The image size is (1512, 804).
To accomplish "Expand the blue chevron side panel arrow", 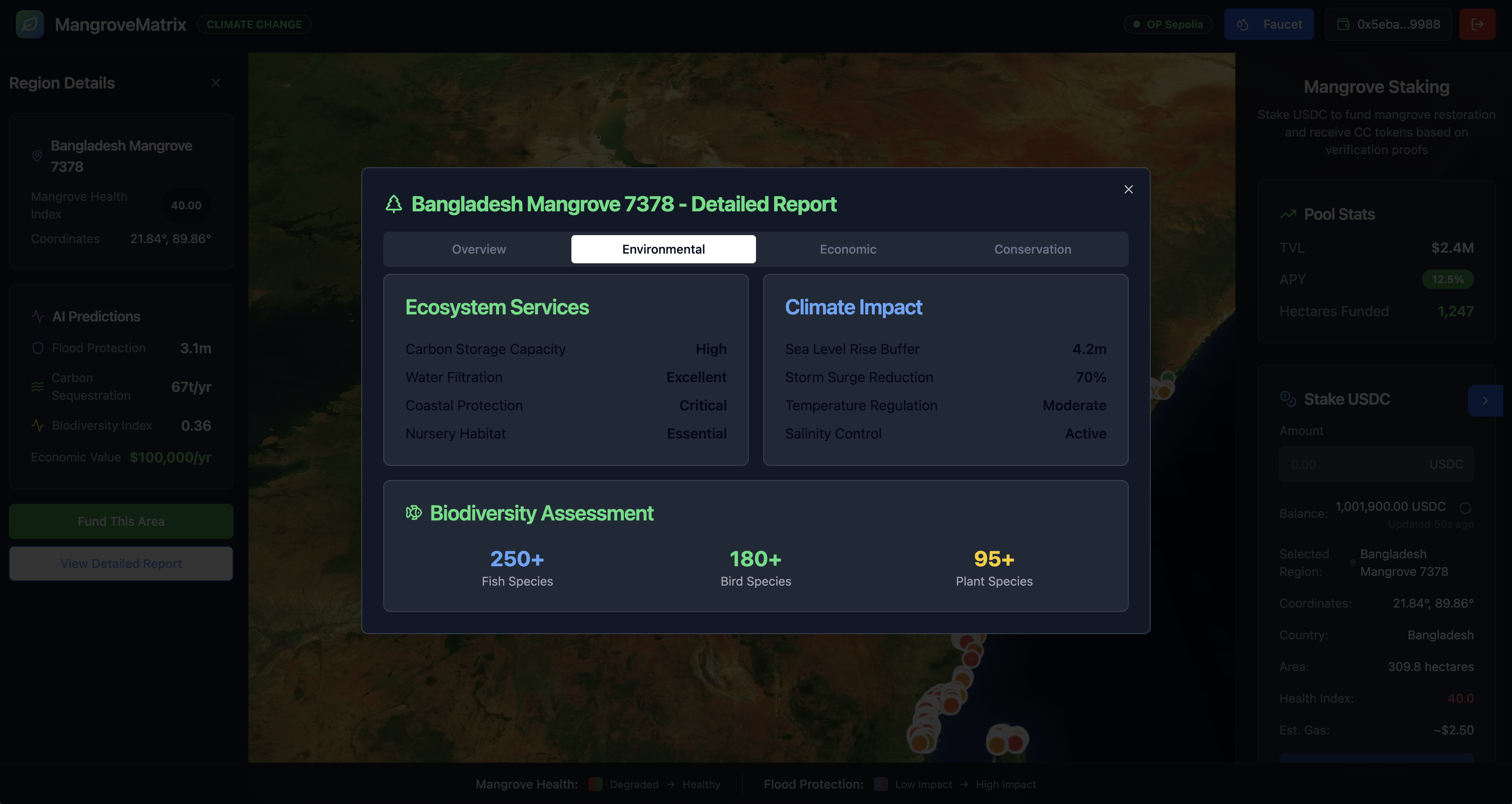I will click(x=1485, y=401).
